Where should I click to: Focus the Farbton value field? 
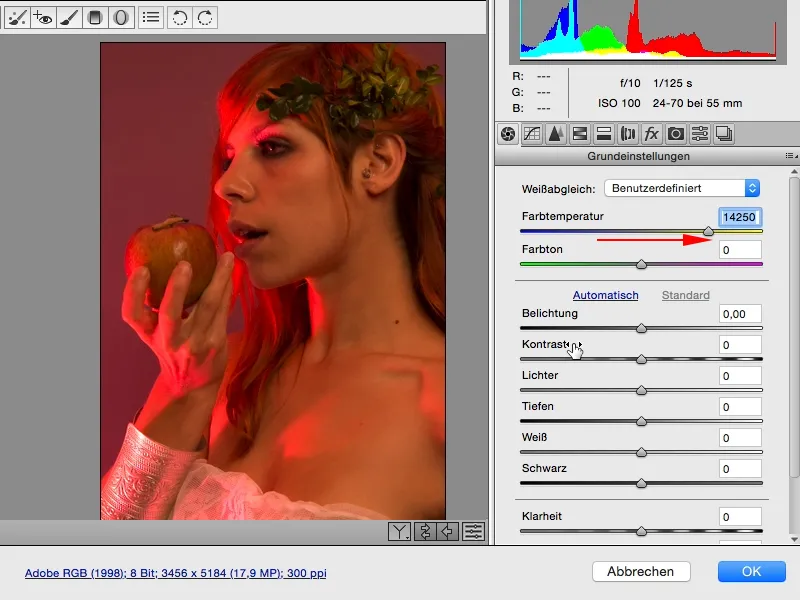click(x=740, y=250)
